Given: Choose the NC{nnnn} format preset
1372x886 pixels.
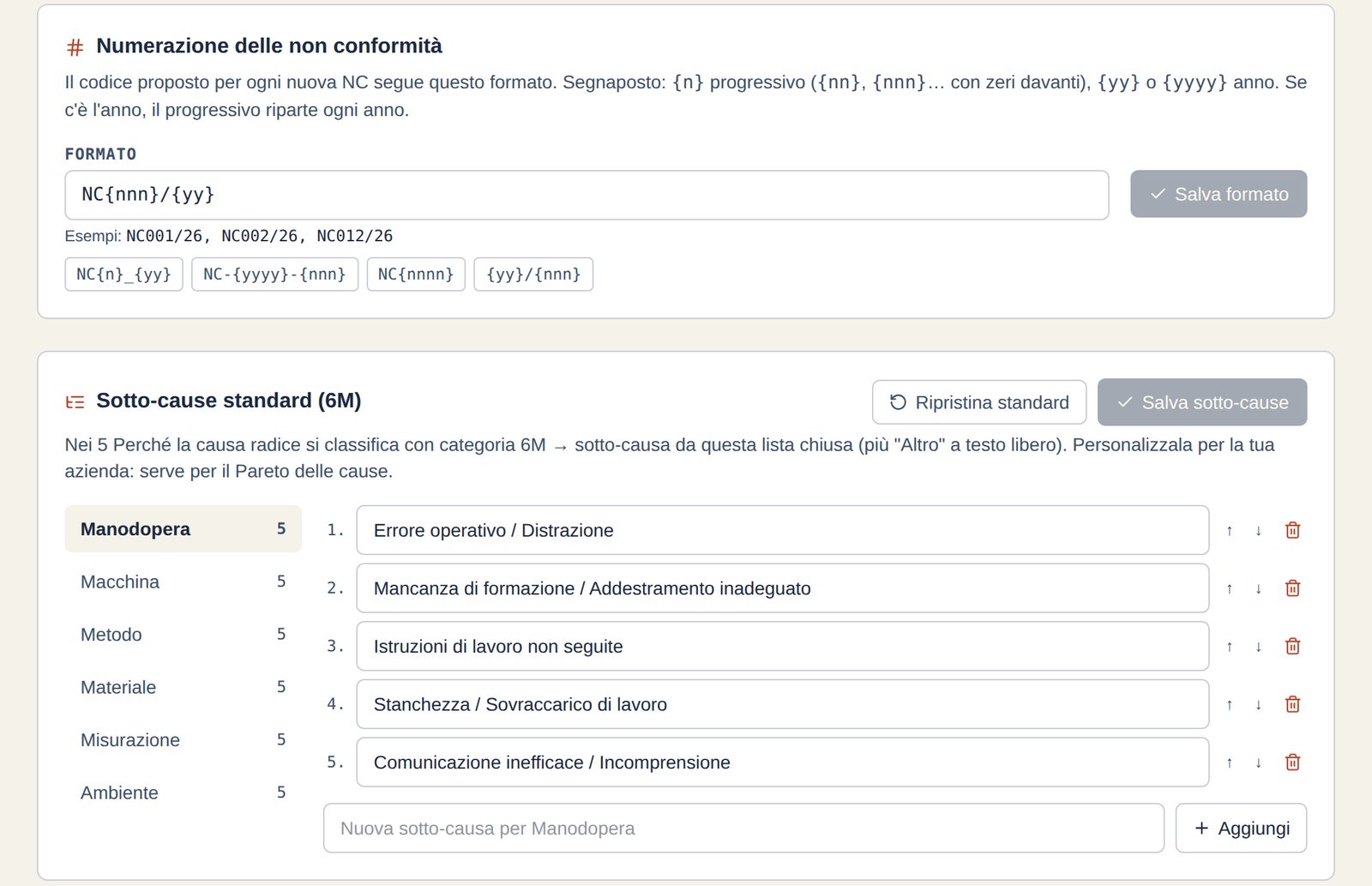Looking at the screenshot, I should [x=416, y=274].
